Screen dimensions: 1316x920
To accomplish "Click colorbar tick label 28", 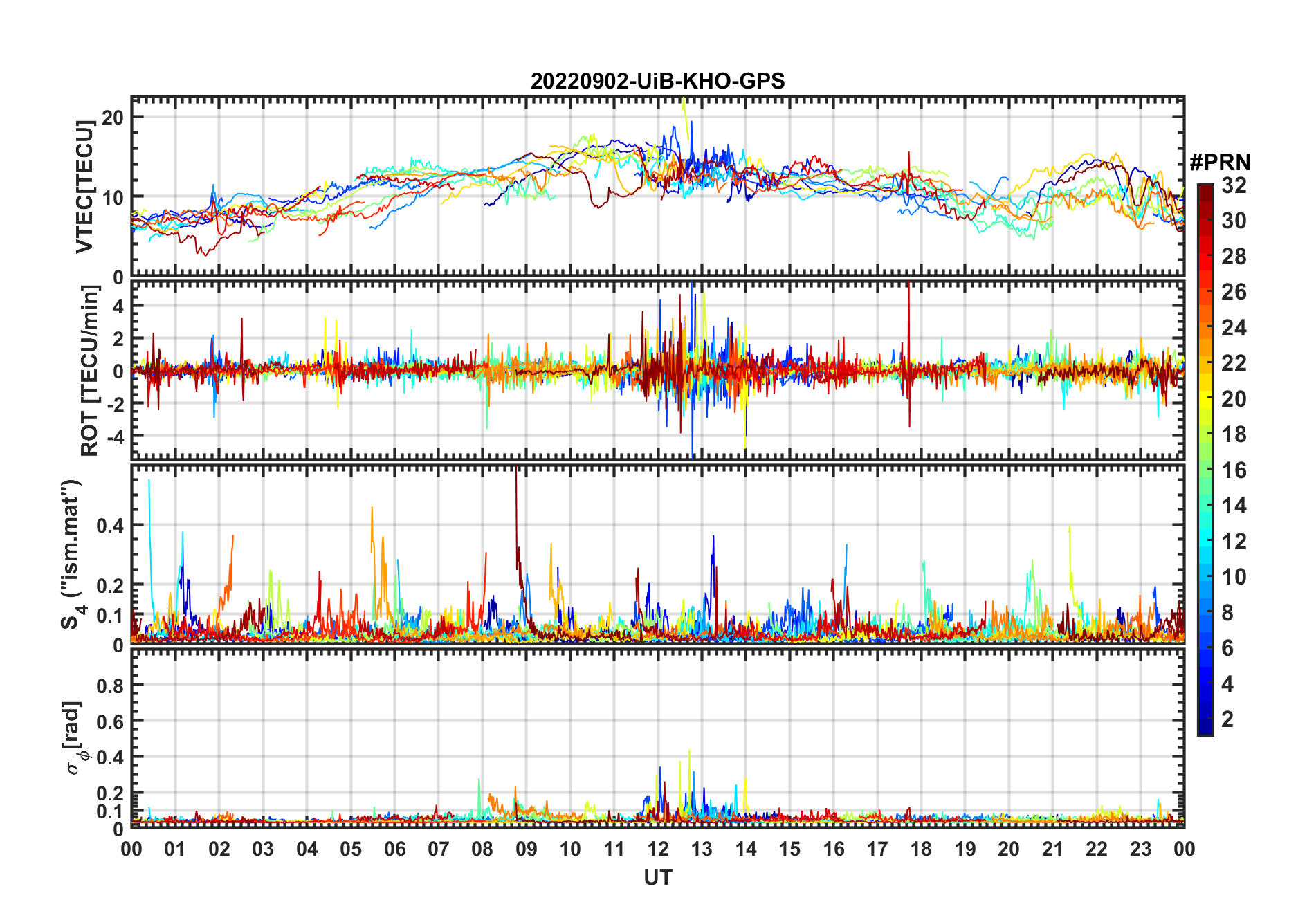I will click(x=1234, y=256).
